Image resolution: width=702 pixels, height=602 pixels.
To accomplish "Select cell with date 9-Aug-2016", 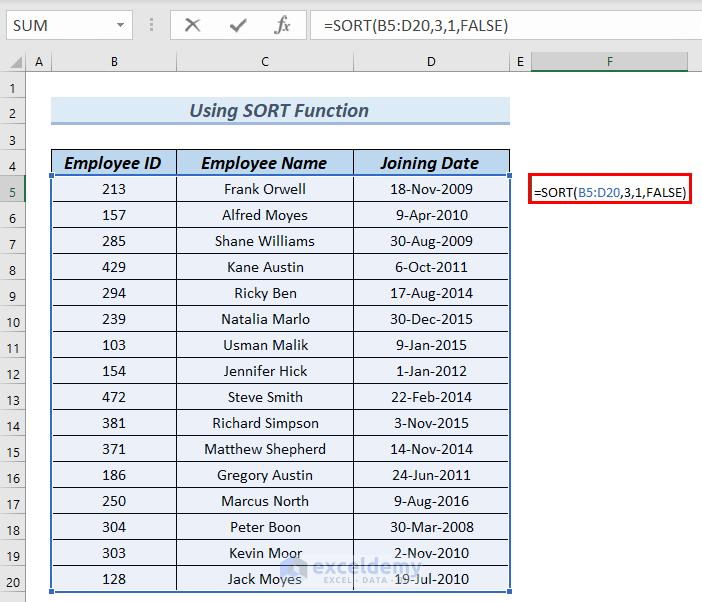I will (431, 500).
